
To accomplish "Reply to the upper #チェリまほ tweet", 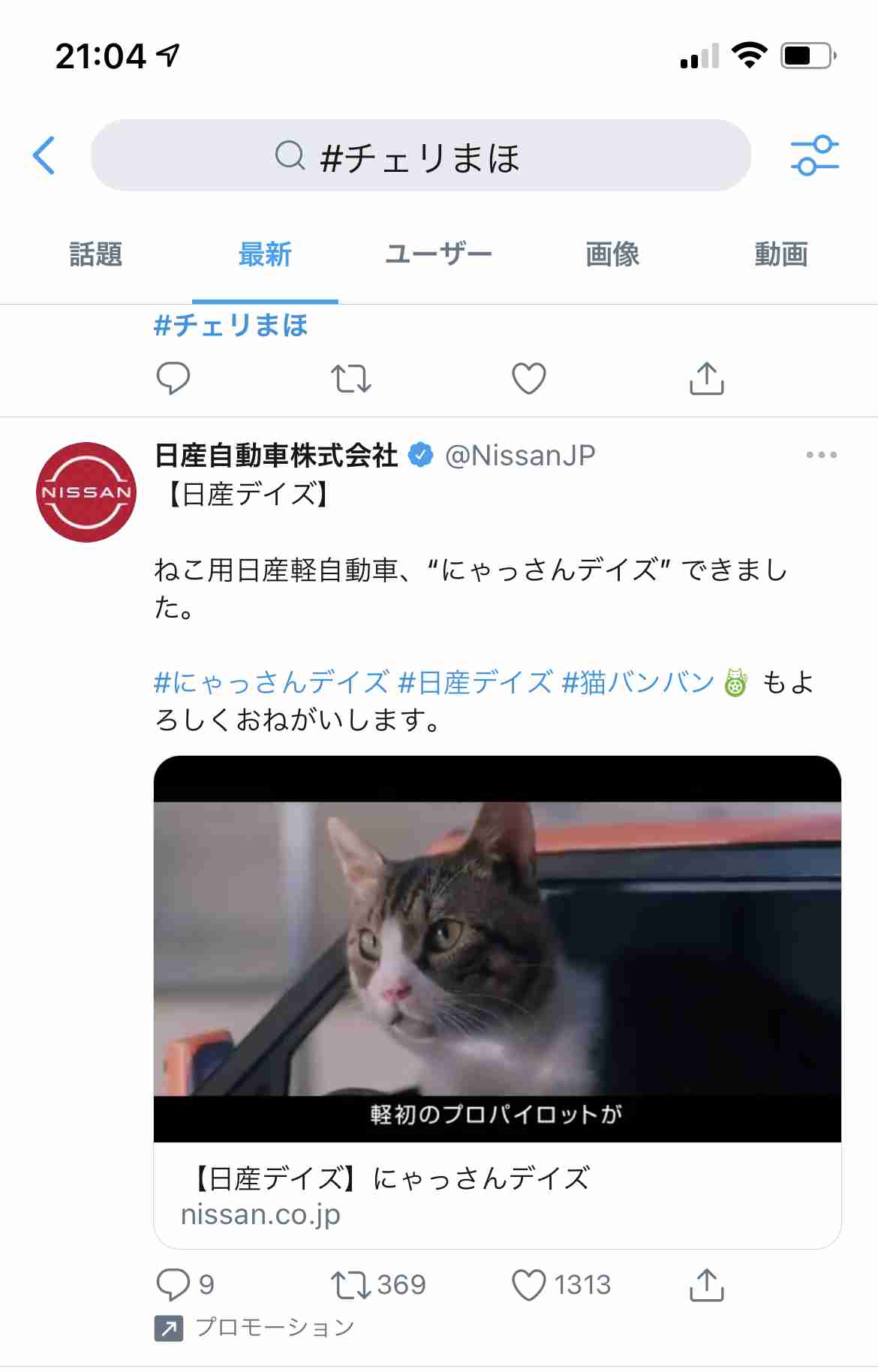I will (x=173, y=378).
